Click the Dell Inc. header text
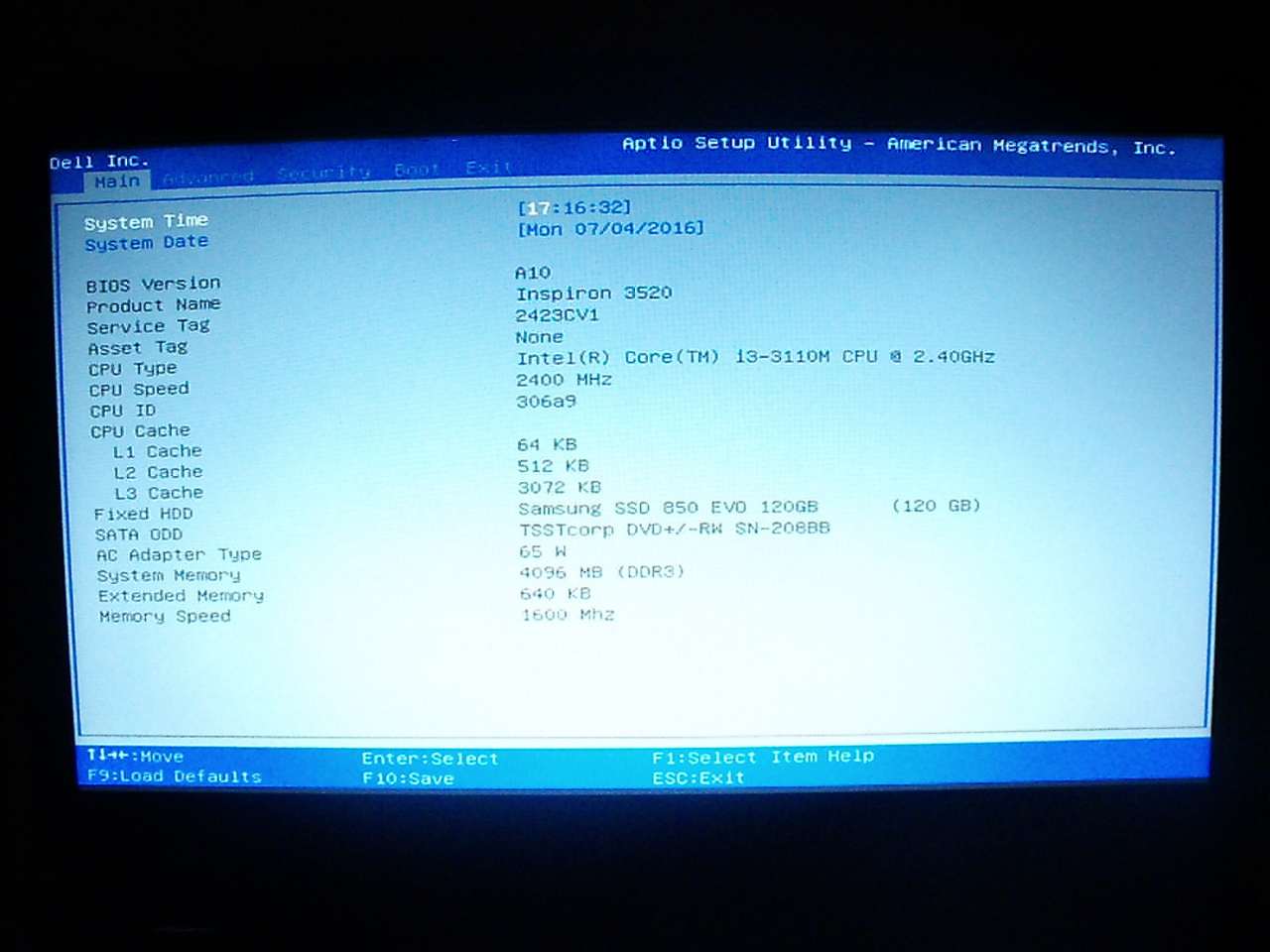Image resolution: width=1270 pixels, height=952 pixels. (x=99, y=162)
